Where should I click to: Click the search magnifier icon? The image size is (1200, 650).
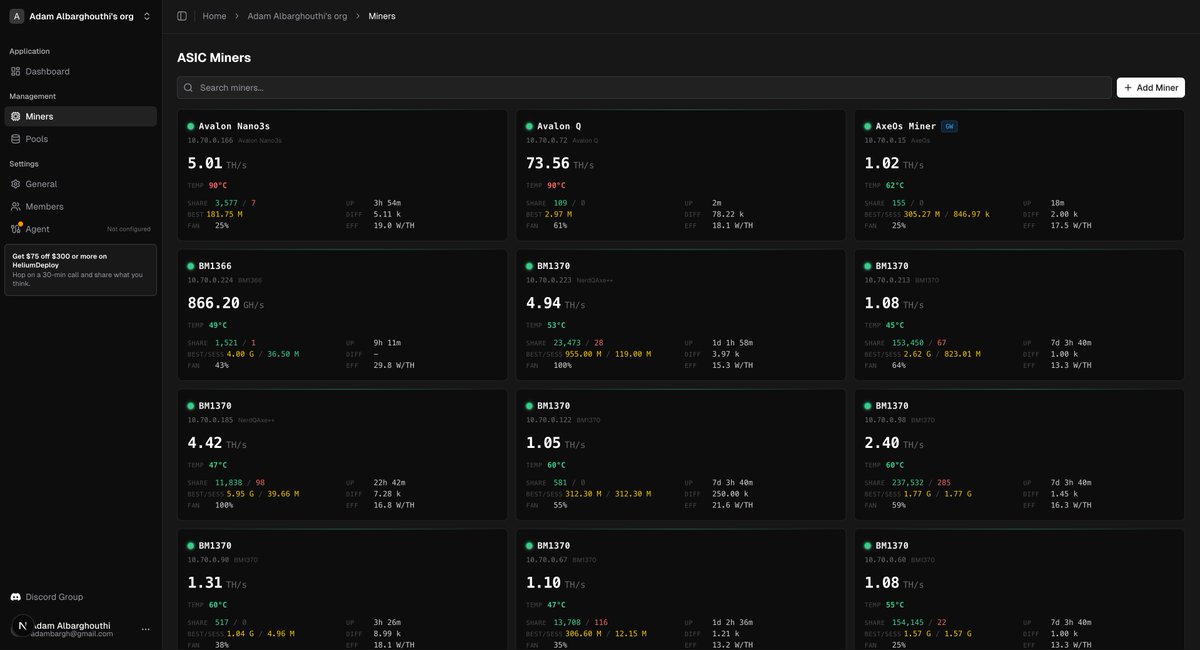click(x=188, y=88)
